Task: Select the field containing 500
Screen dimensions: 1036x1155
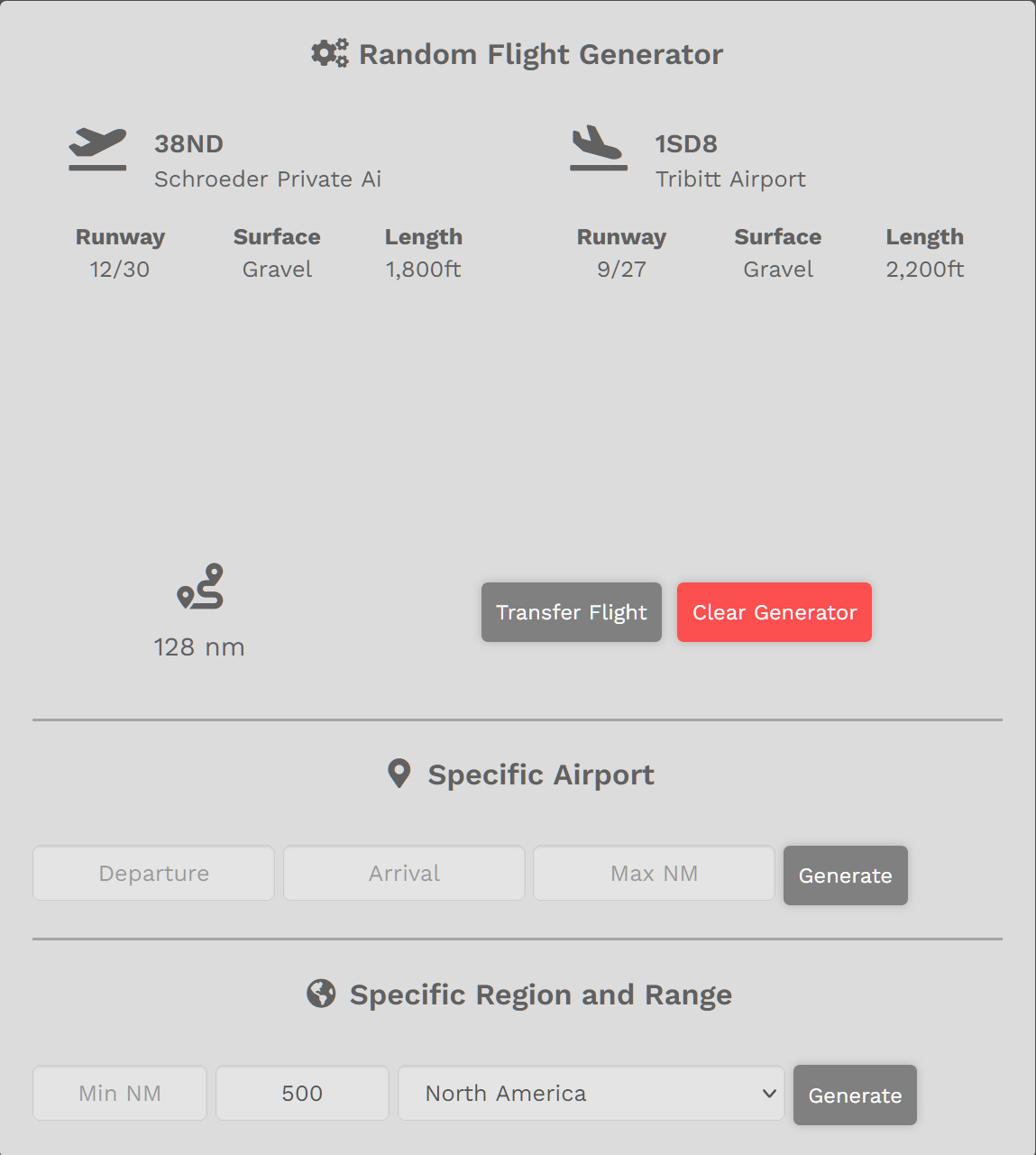Action: (x=302, y=1093)
